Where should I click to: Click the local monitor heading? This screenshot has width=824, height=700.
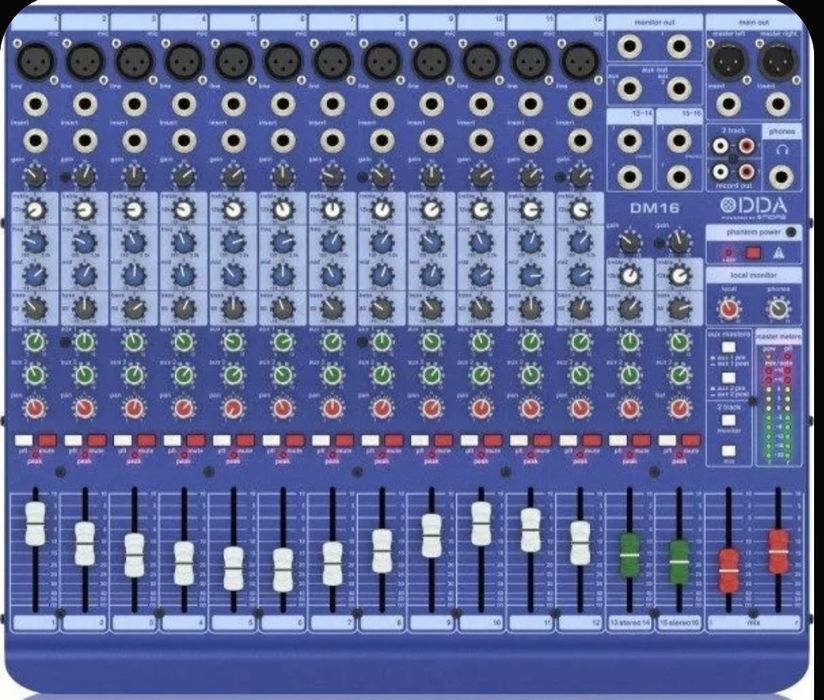point(753,275)
